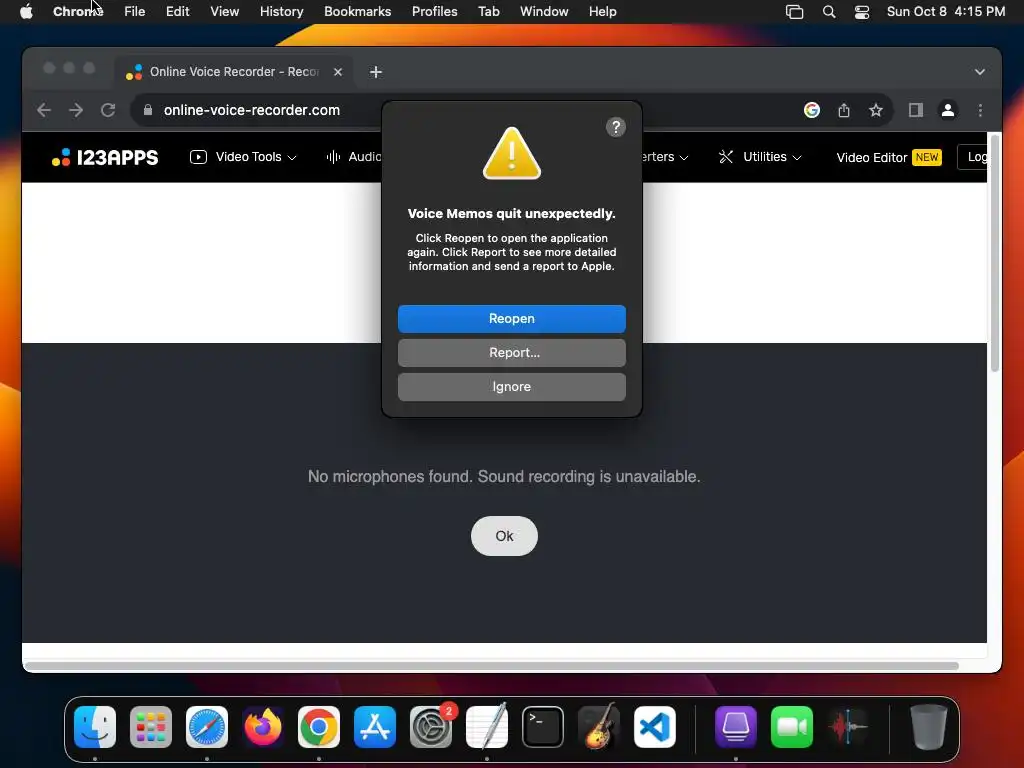
Task: Launch Firefox from the Dock
Action: click(263, 727)
